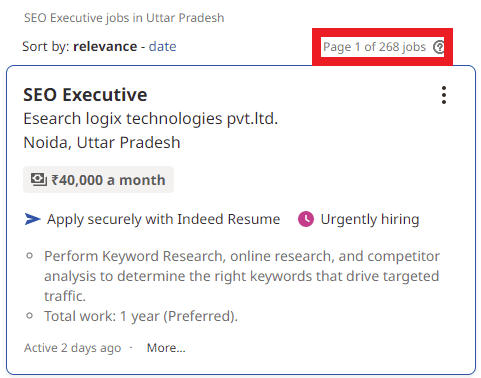
Task: Click Apply securely with Indeed Resume text
Action: (x=163, y=219)
